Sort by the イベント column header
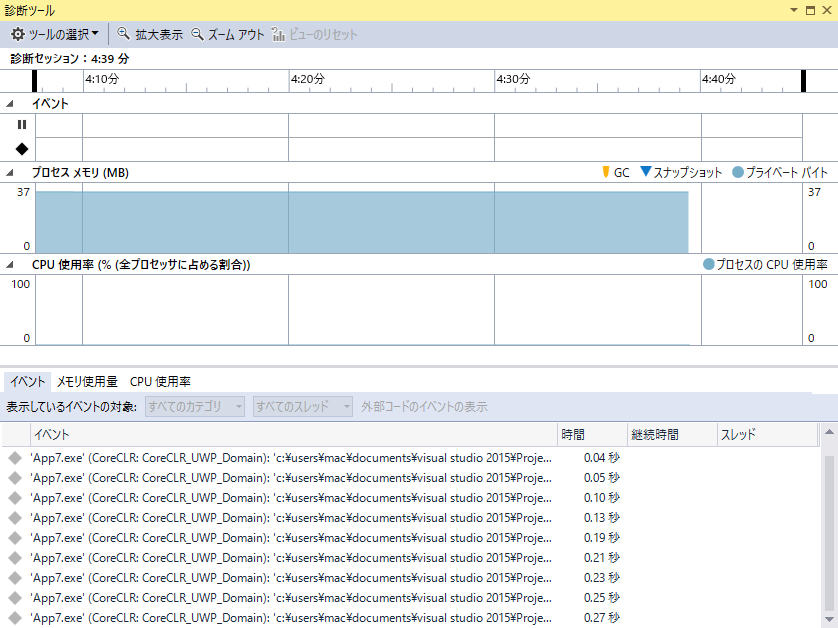The width and height of the screenshot is (838, 628). coord(294,435)
